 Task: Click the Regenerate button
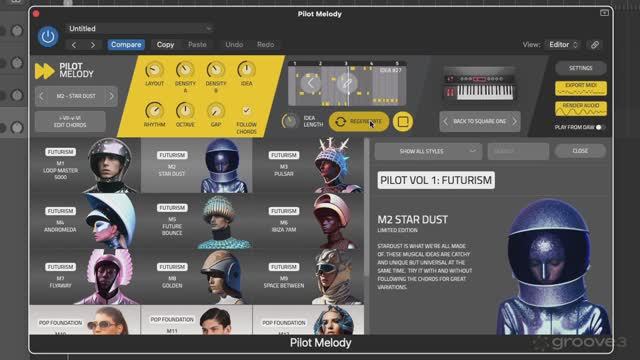tap(359, 121)
